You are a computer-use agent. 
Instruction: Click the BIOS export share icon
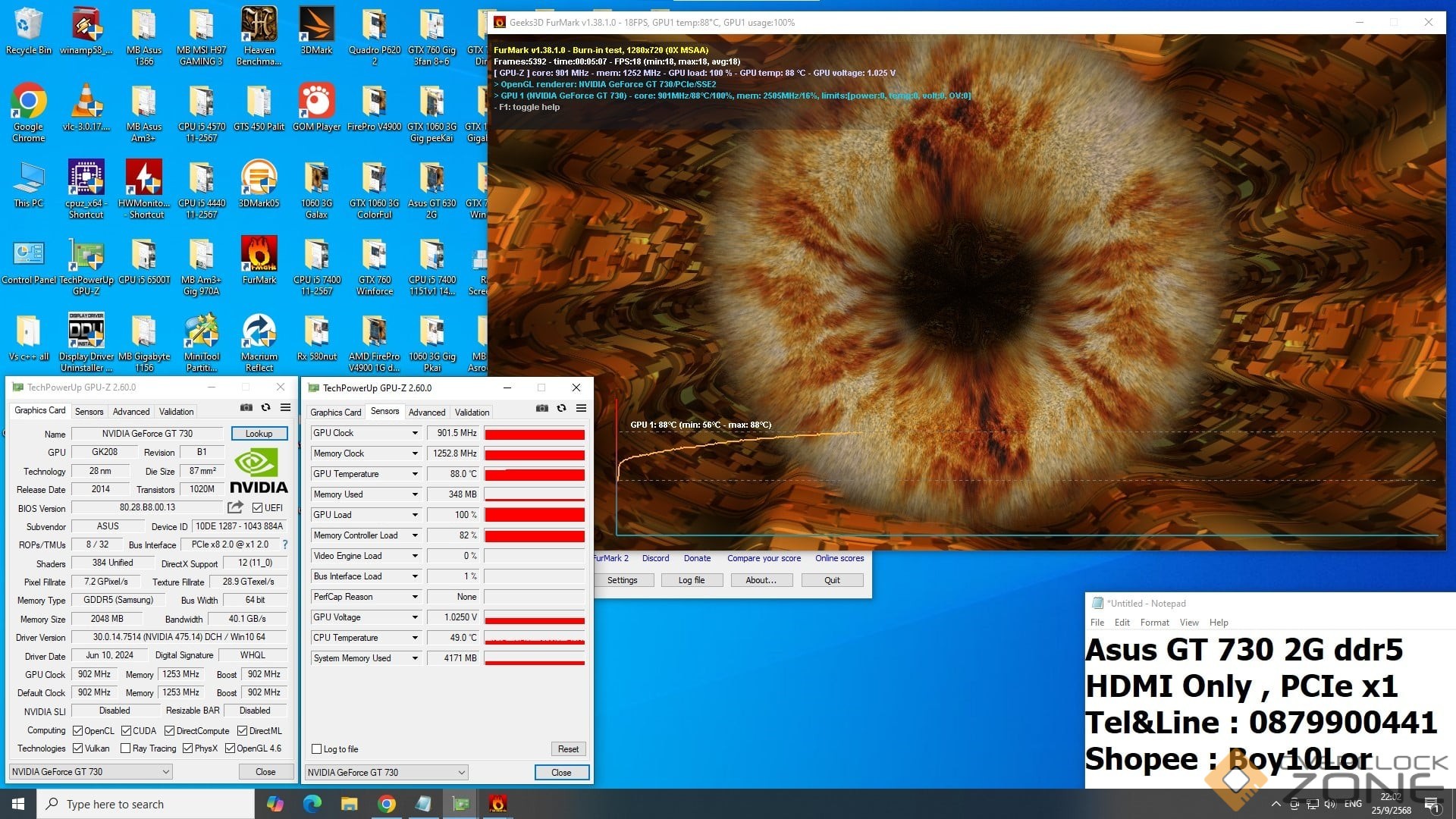(x=235, y=507)
